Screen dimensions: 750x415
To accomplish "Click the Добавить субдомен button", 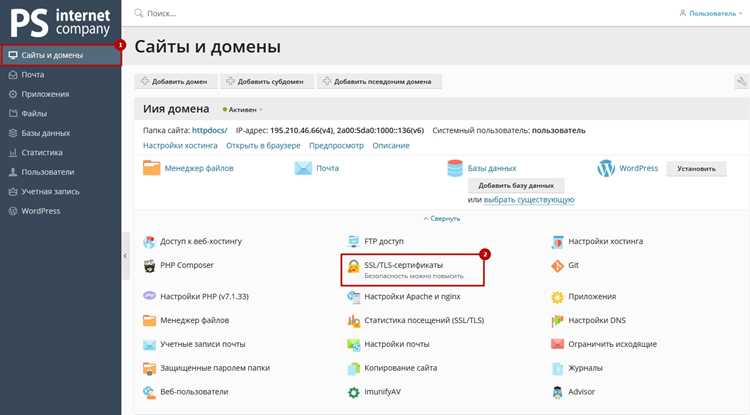I will [x=265, y=82].
